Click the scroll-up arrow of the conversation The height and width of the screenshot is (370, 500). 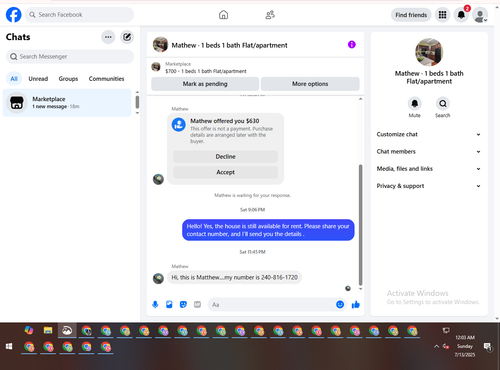(x=360, y=99)
